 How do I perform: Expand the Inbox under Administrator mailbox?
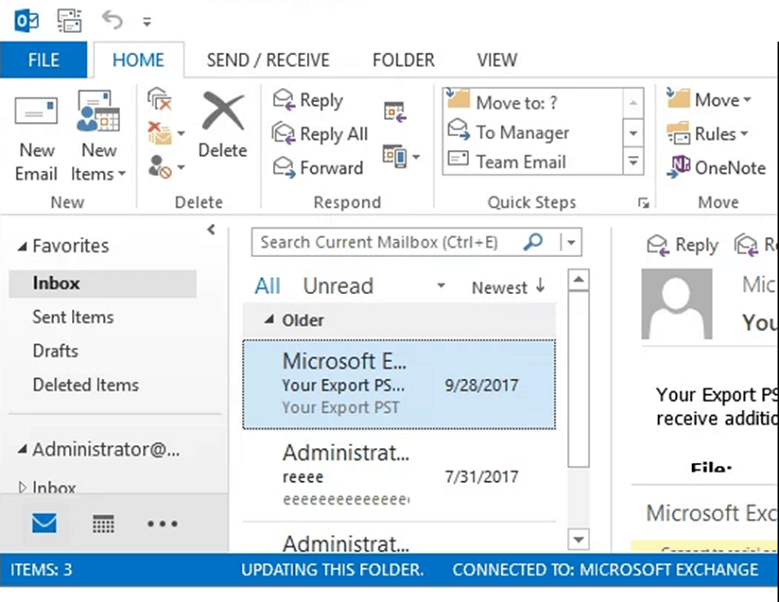pyautogui.click(x=22, y=487)
